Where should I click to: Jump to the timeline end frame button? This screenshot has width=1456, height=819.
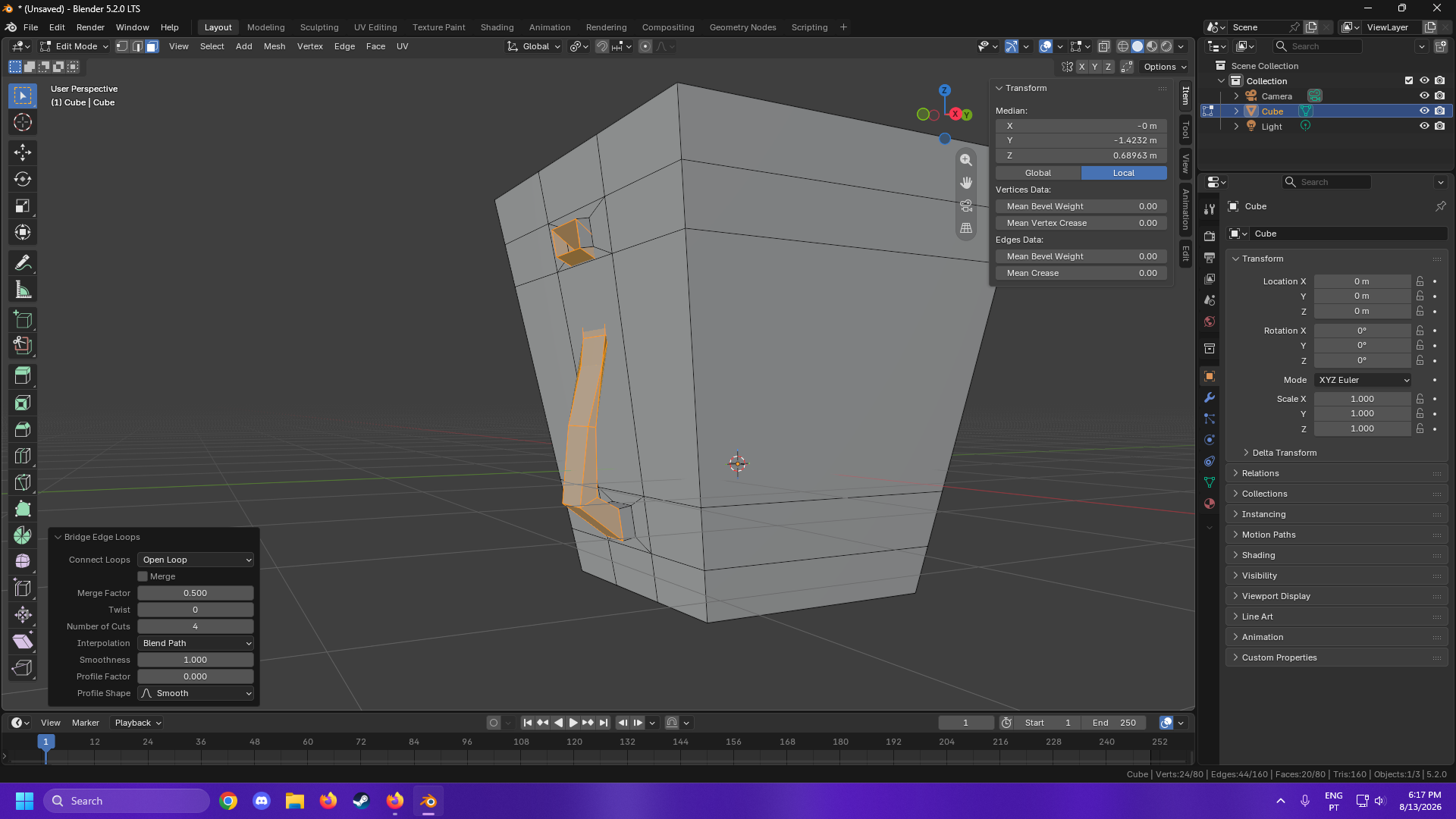(x=604, y=723)
